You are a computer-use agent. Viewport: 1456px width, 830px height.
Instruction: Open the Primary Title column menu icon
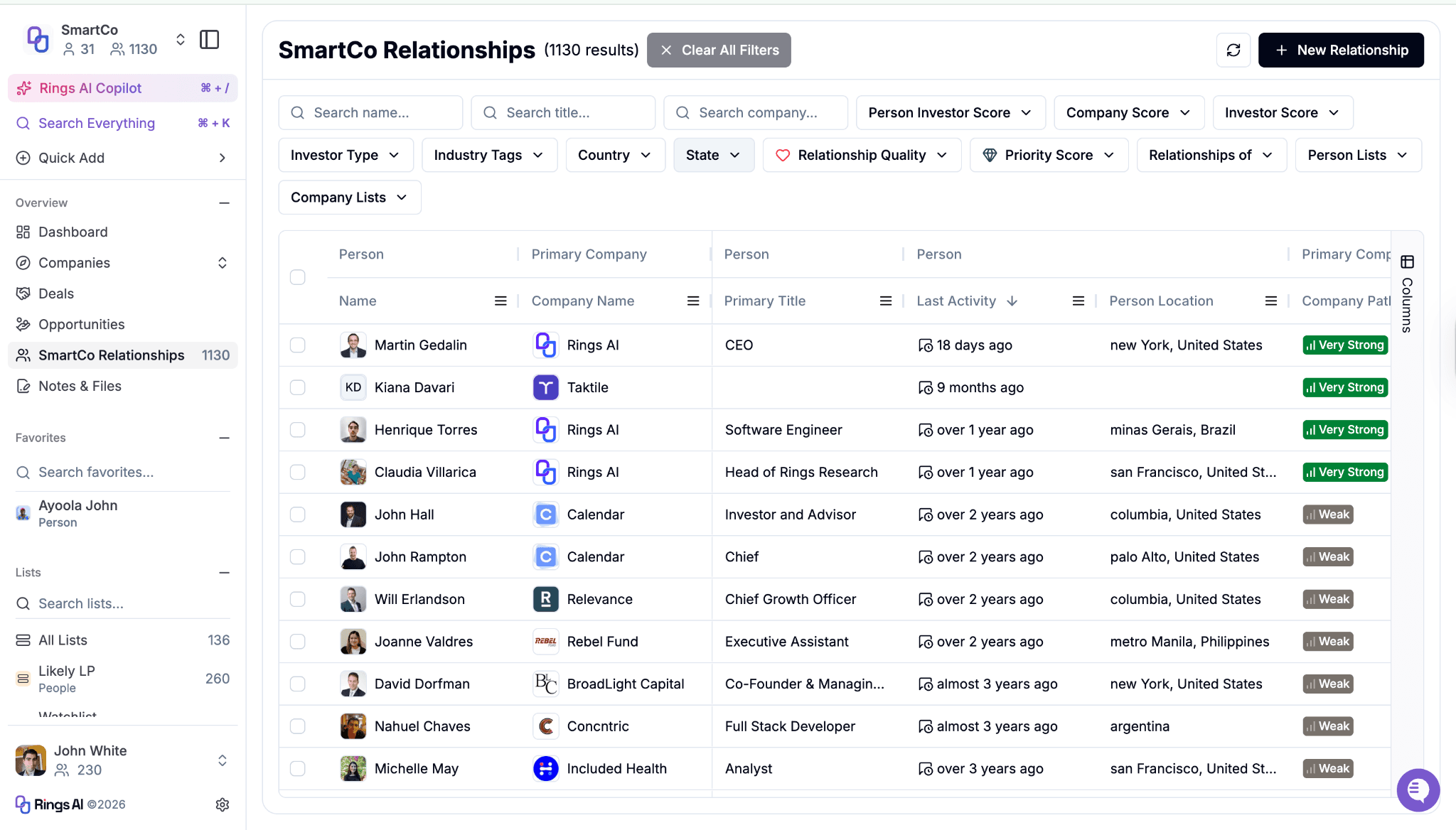(x=886, y=301)
